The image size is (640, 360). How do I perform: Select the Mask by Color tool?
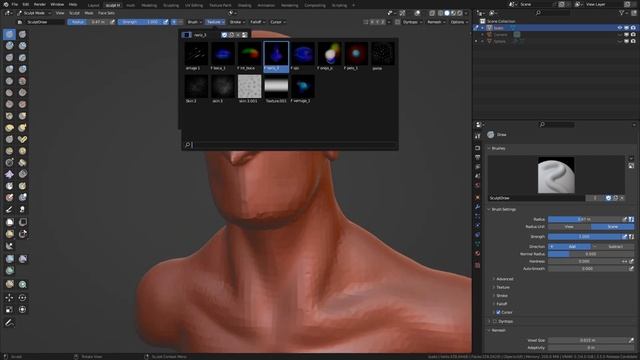pyautogui.click(x=22, y=284)
